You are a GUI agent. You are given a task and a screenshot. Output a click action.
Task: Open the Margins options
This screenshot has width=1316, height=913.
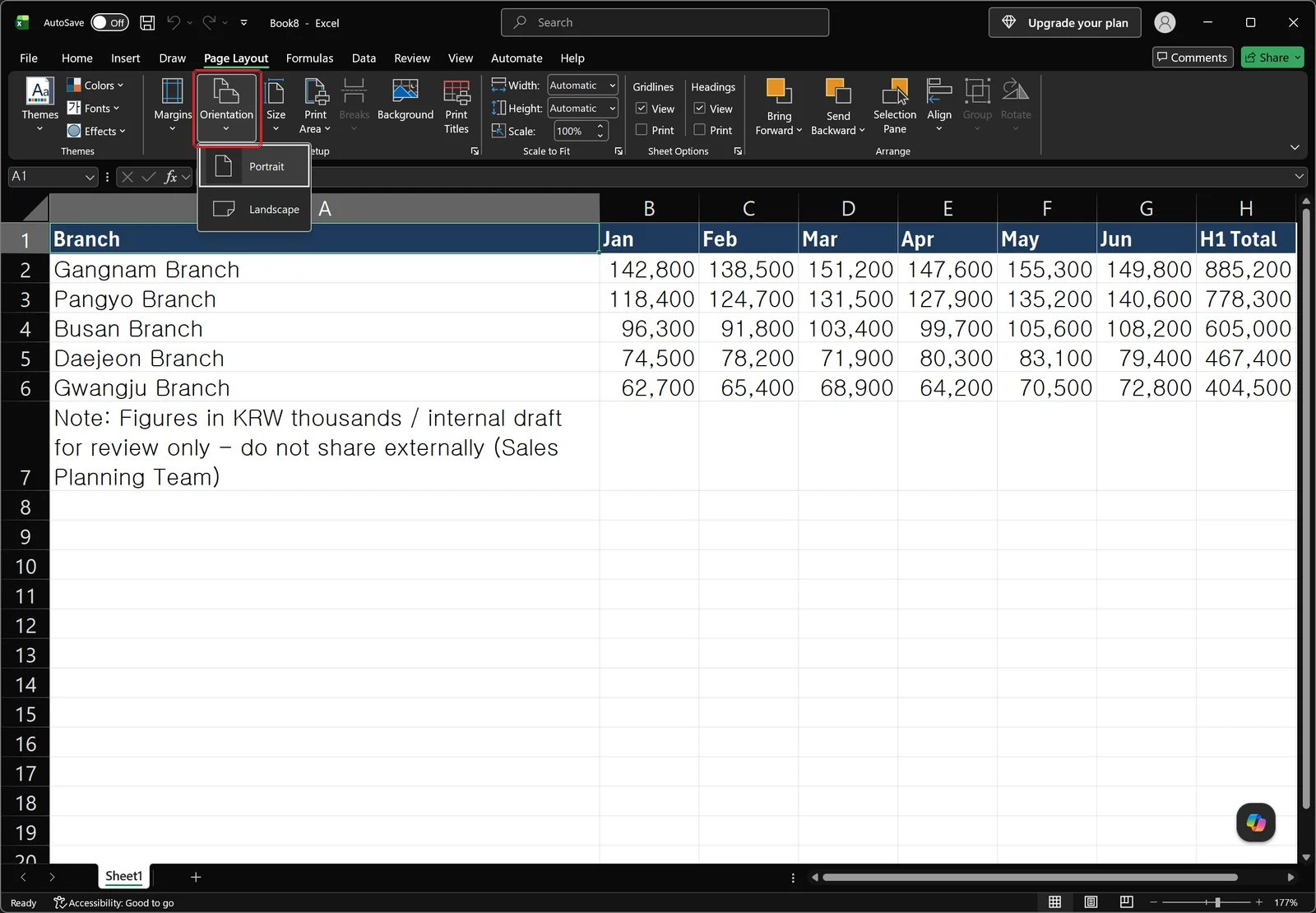point(172,105)
